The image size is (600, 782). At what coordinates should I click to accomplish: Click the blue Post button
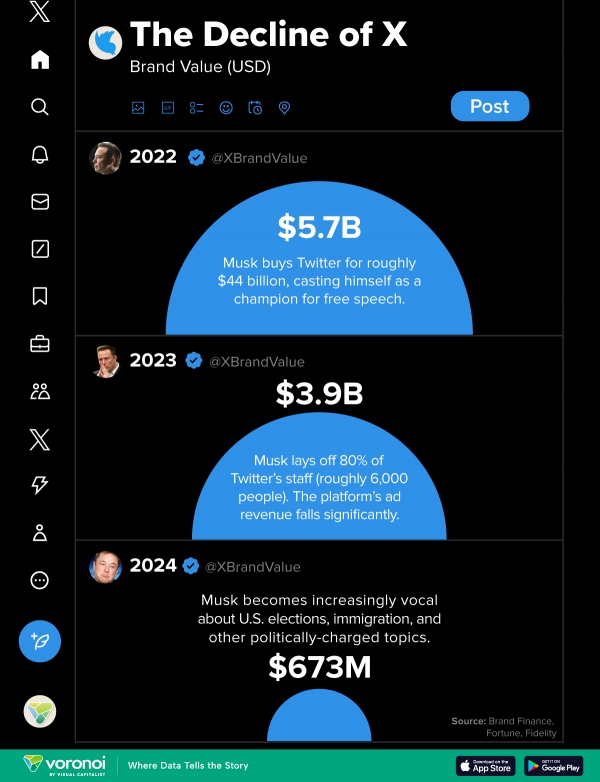click(x=490, y=106)
